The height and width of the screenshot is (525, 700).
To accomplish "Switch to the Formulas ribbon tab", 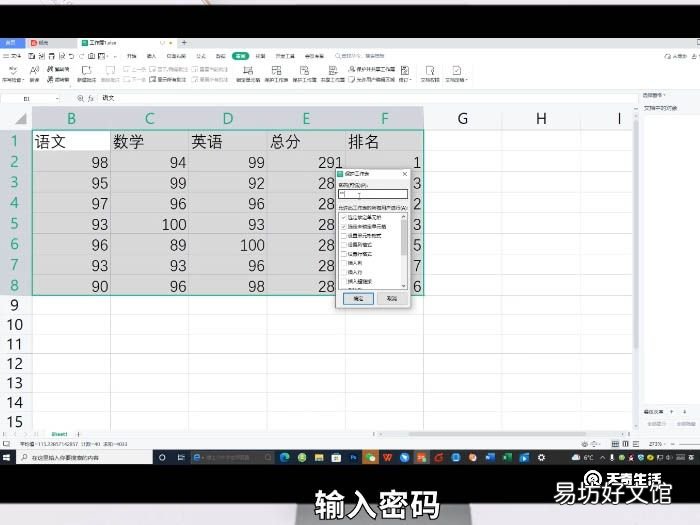I will pos(201,56).
